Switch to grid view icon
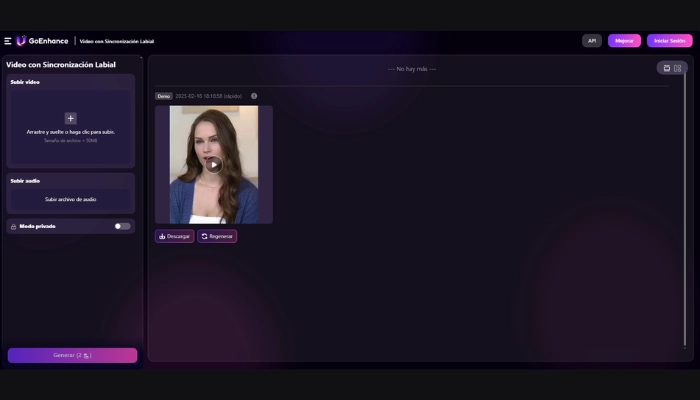 coord(678,68)
